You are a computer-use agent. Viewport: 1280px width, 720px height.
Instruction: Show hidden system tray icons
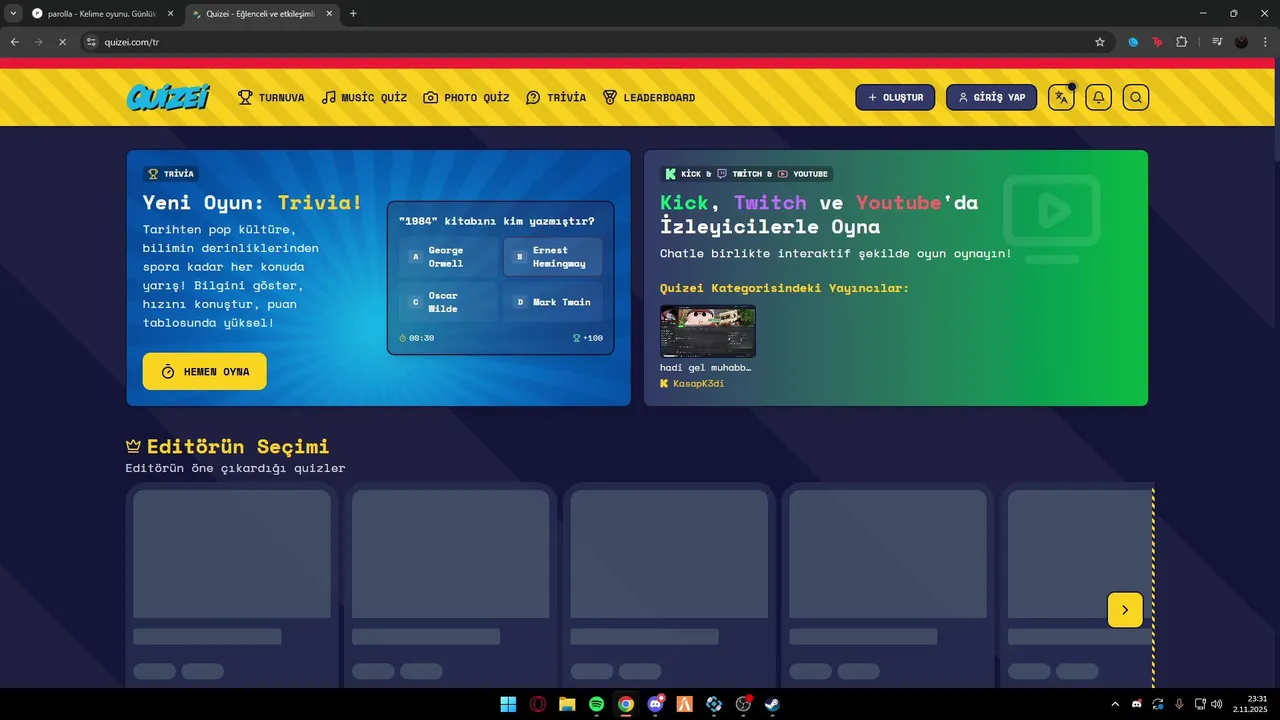pos(1115,704)
